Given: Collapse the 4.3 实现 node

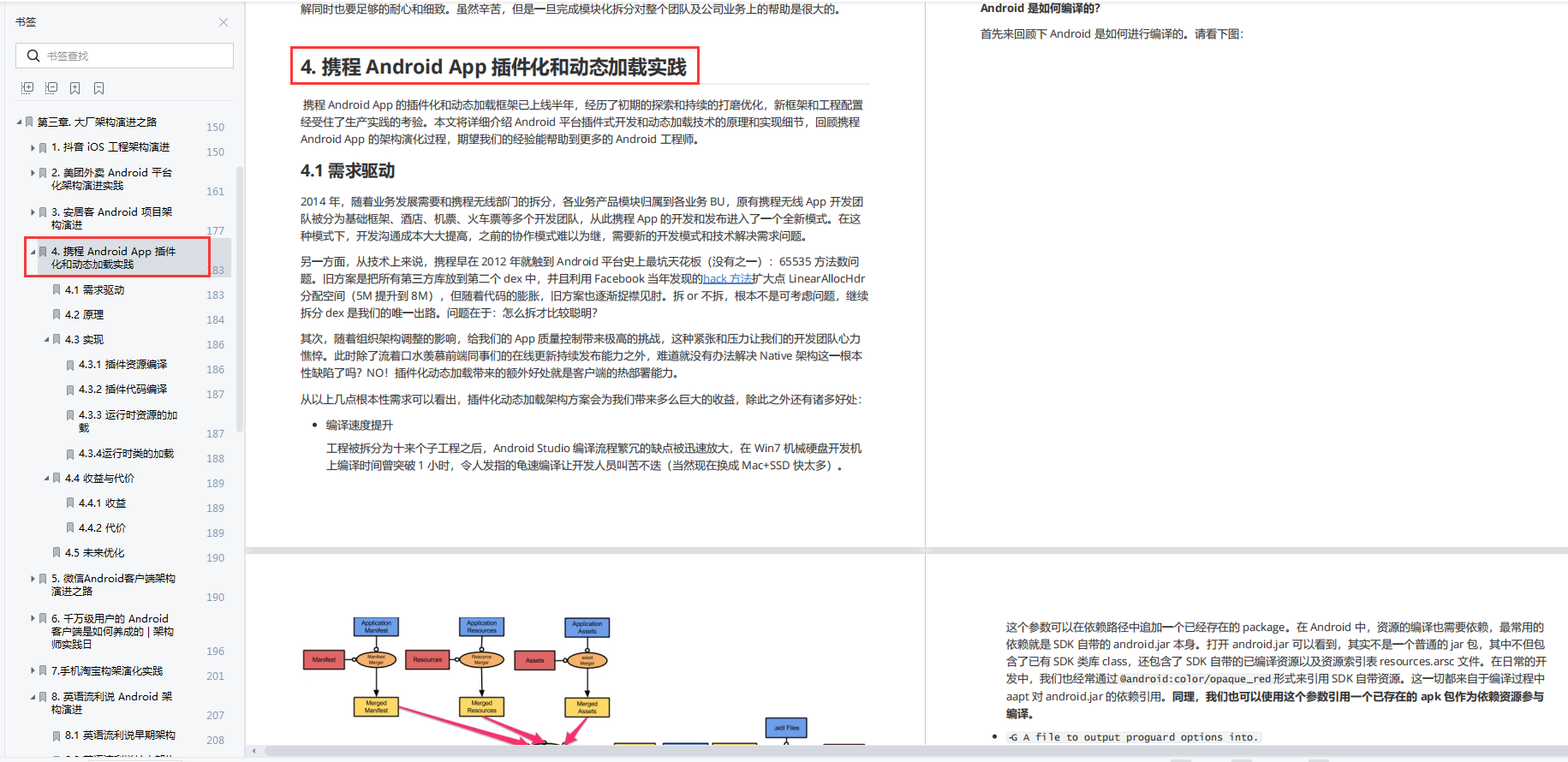Looking at the screenshot, I should [46, 340].
